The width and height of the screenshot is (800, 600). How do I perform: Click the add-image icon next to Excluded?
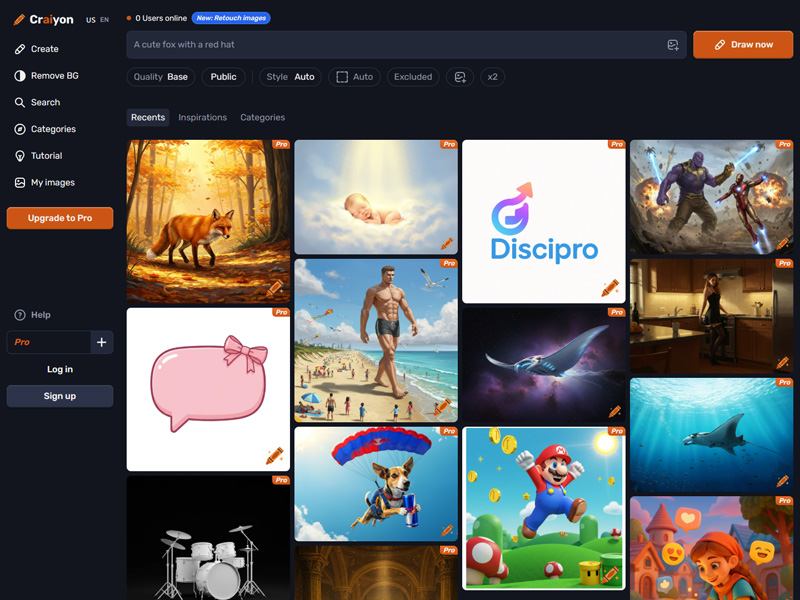point(460,77)
